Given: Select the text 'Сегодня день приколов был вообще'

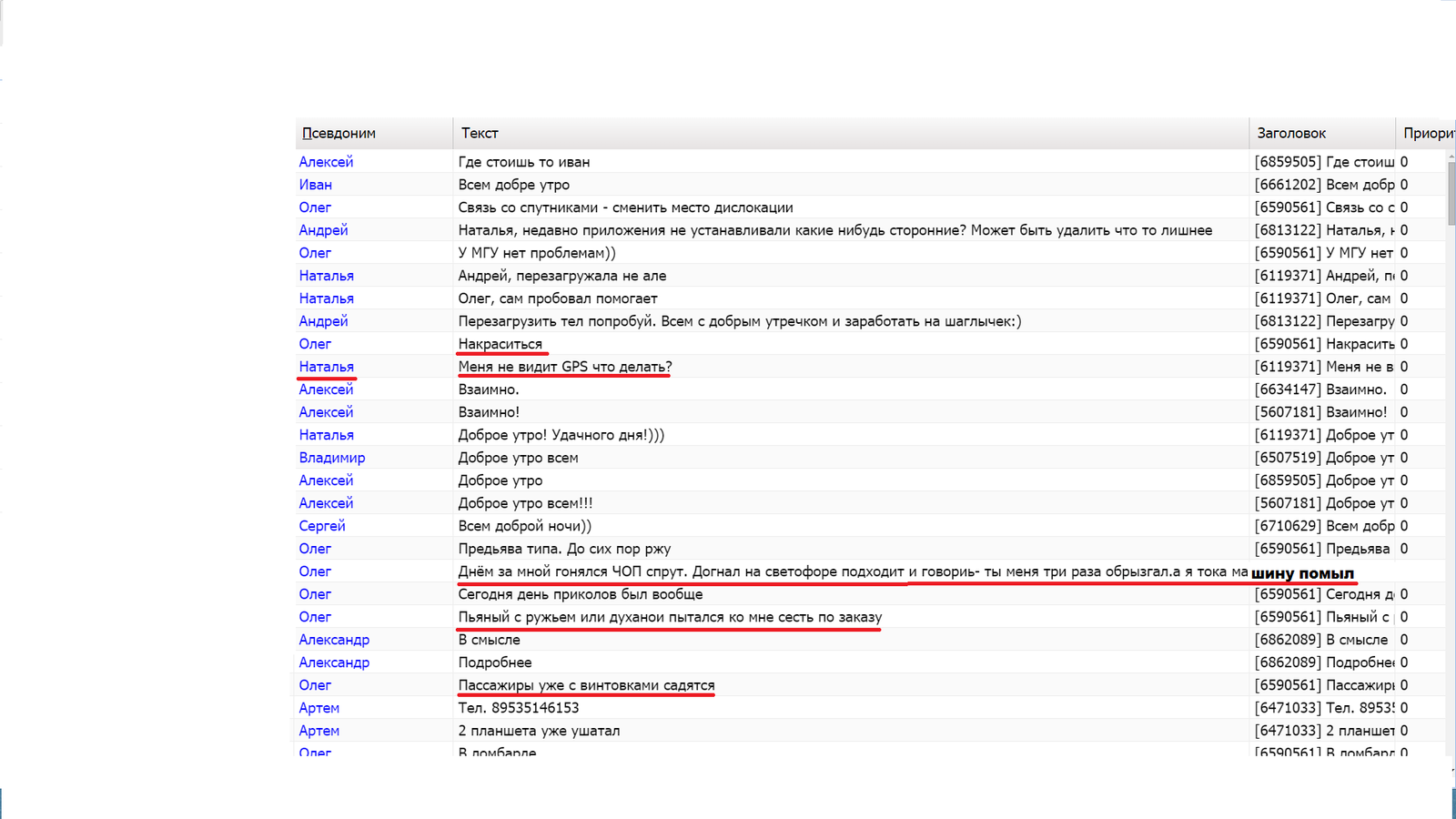Looking at the screenshot, I should pos(581,594).
